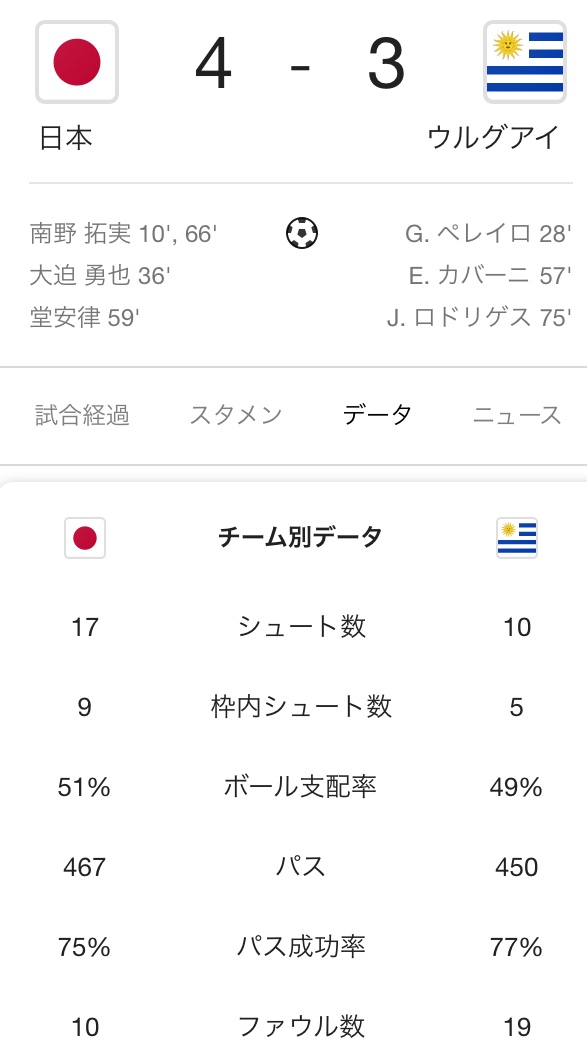Image resolution: width=587 pixels, height=1042 pixels.
Task: Click scorer 南野 拓実 10', 66'
Action: pyautogui.click(x=124, y=233)
